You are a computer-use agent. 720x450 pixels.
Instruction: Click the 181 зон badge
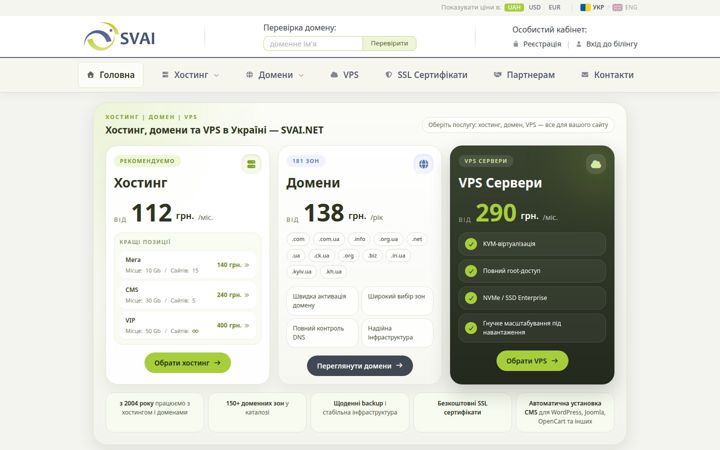[306, 161]
